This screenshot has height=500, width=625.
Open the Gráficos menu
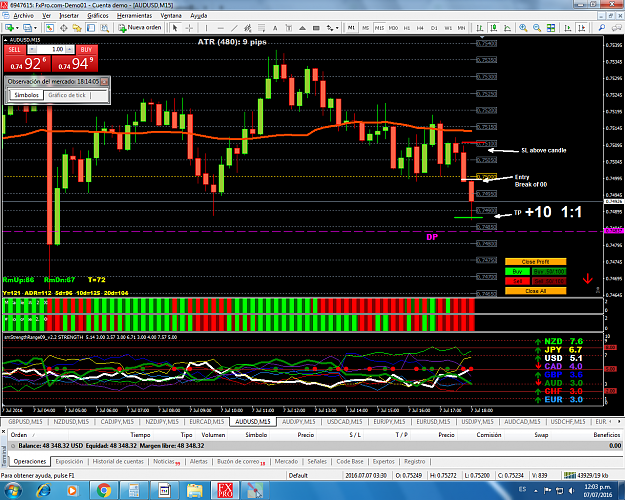[x=98, y=16]
